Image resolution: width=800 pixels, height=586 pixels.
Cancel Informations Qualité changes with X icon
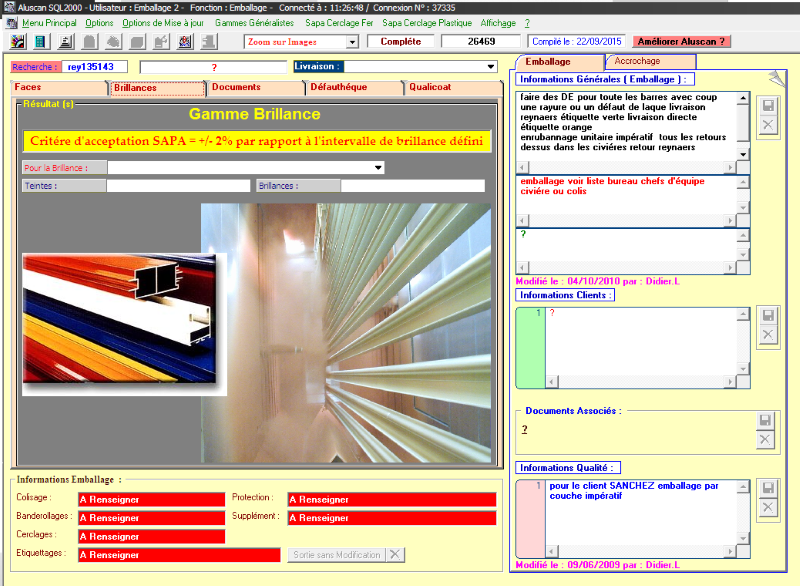point(768,507)
